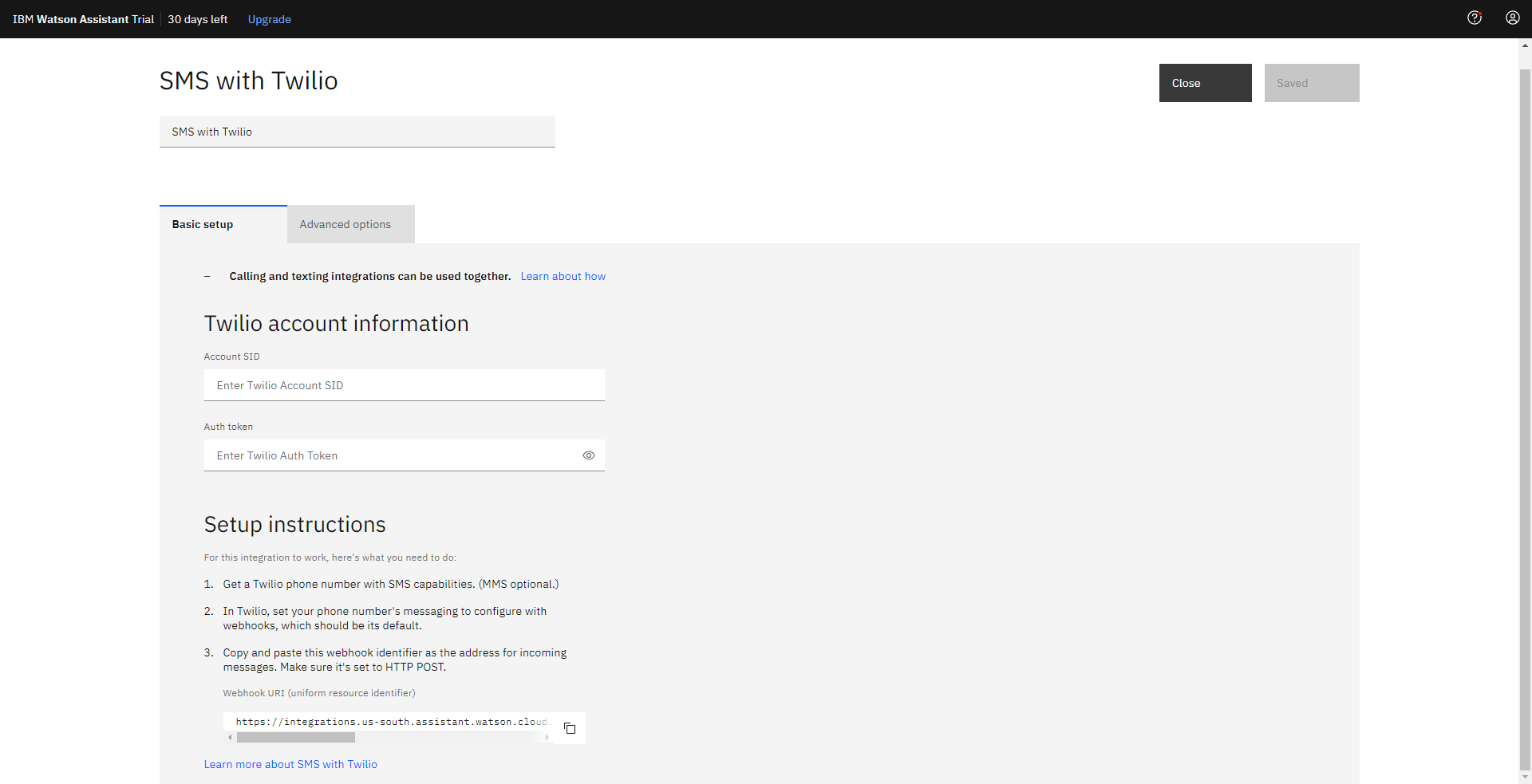Click the 'Get a Twilio phone number' step
1532x784 pixels.
(x=391, y=585)
